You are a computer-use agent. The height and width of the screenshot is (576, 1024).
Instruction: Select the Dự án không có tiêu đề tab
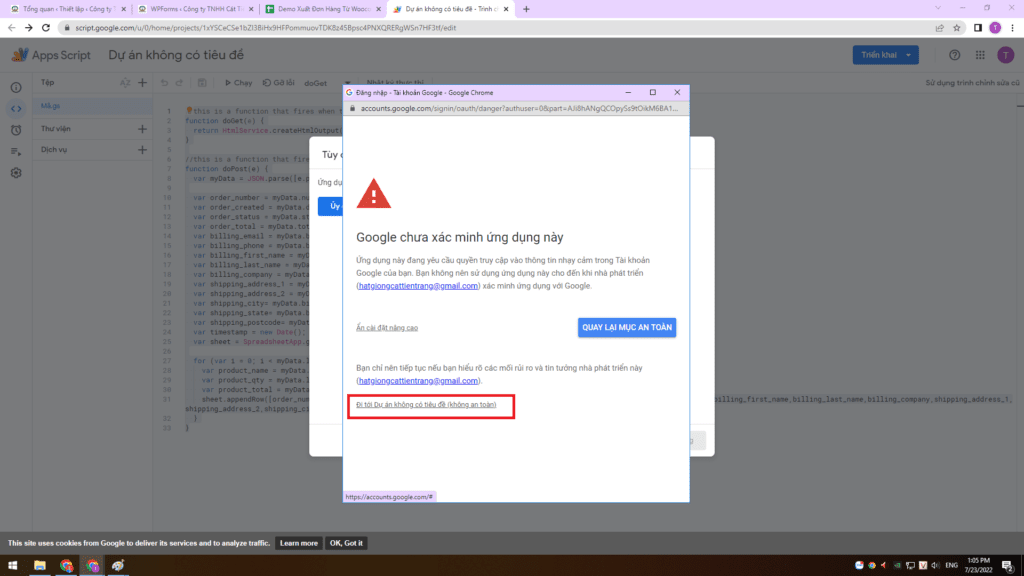(449, 9)
